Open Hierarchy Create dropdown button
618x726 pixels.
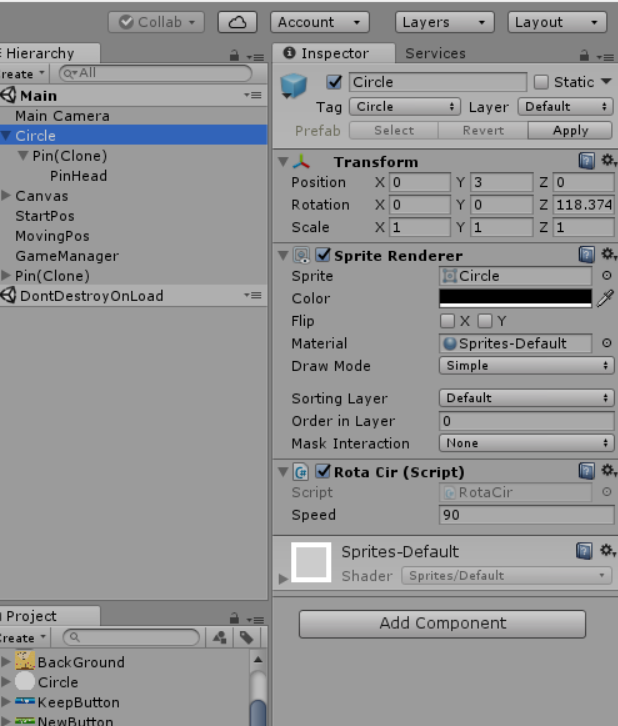tap(23, 74)
